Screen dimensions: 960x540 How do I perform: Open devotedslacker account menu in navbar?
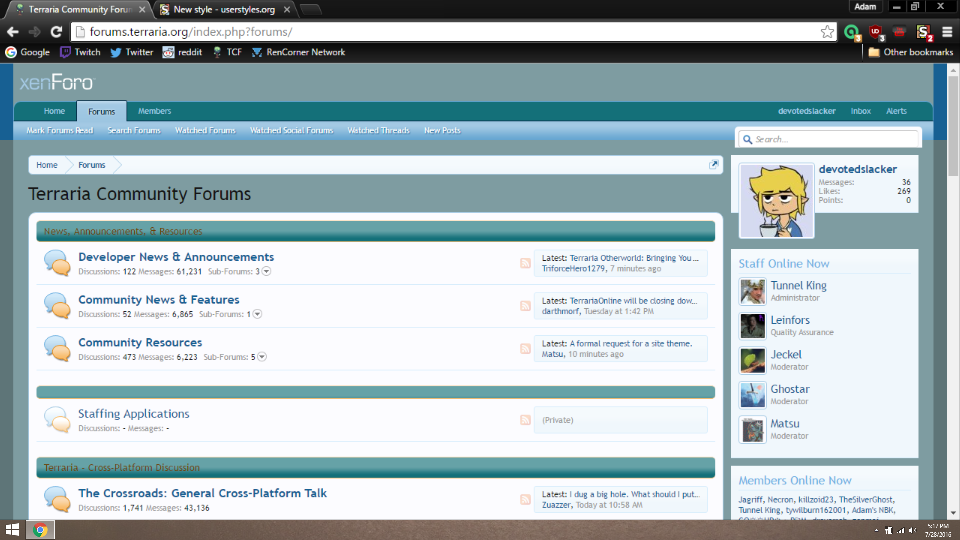tap(806, 111)
